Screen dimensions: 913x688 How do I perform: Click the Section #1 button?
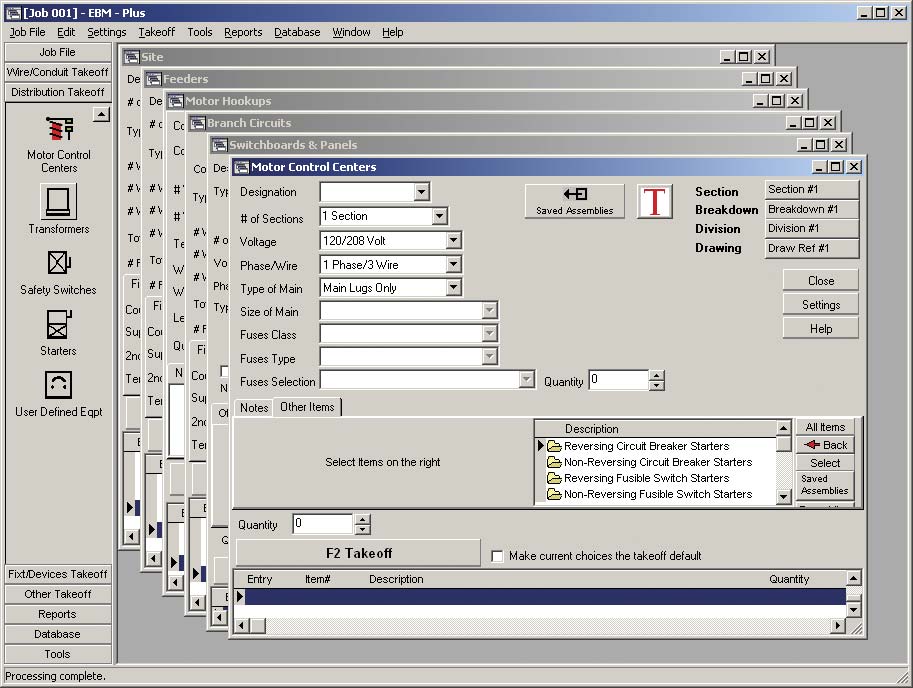coord(811,189)
